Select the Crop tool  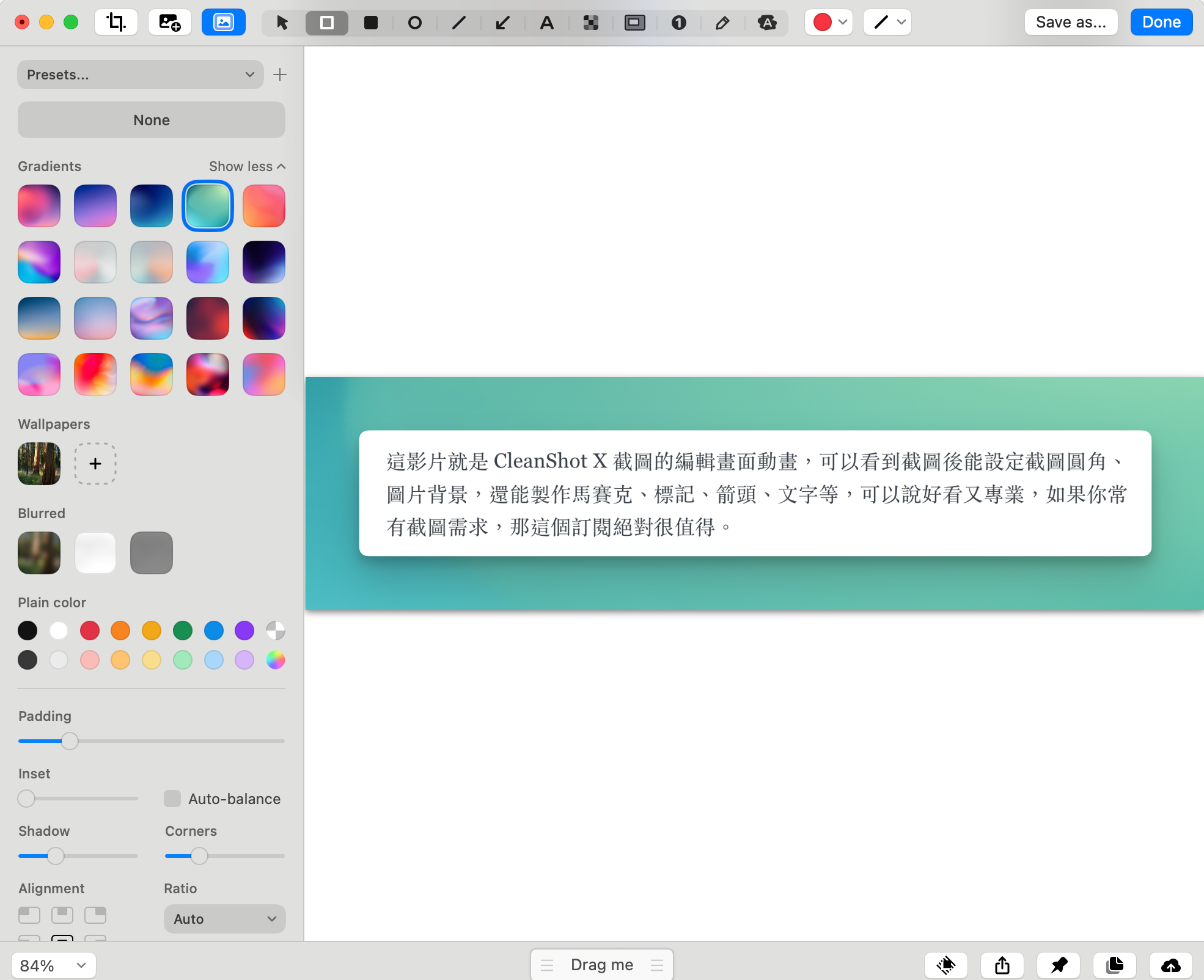point(116,23)
